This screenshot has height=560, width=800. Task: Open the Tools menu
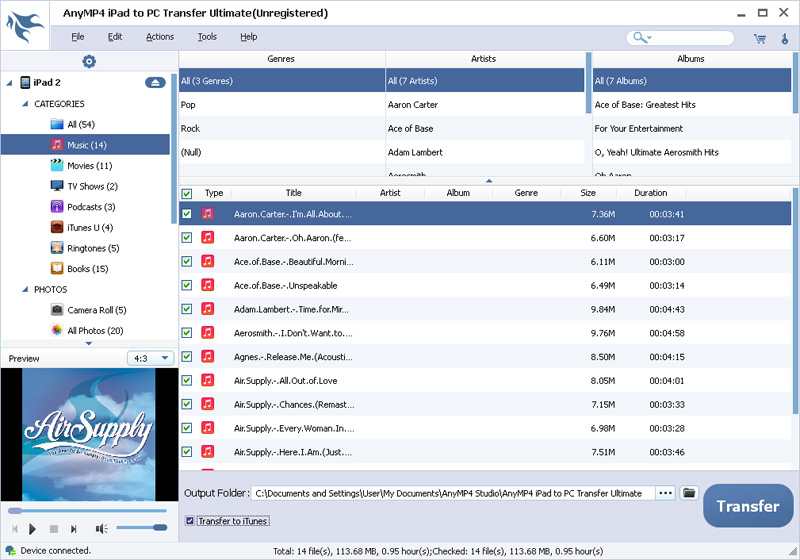(207, 37)
